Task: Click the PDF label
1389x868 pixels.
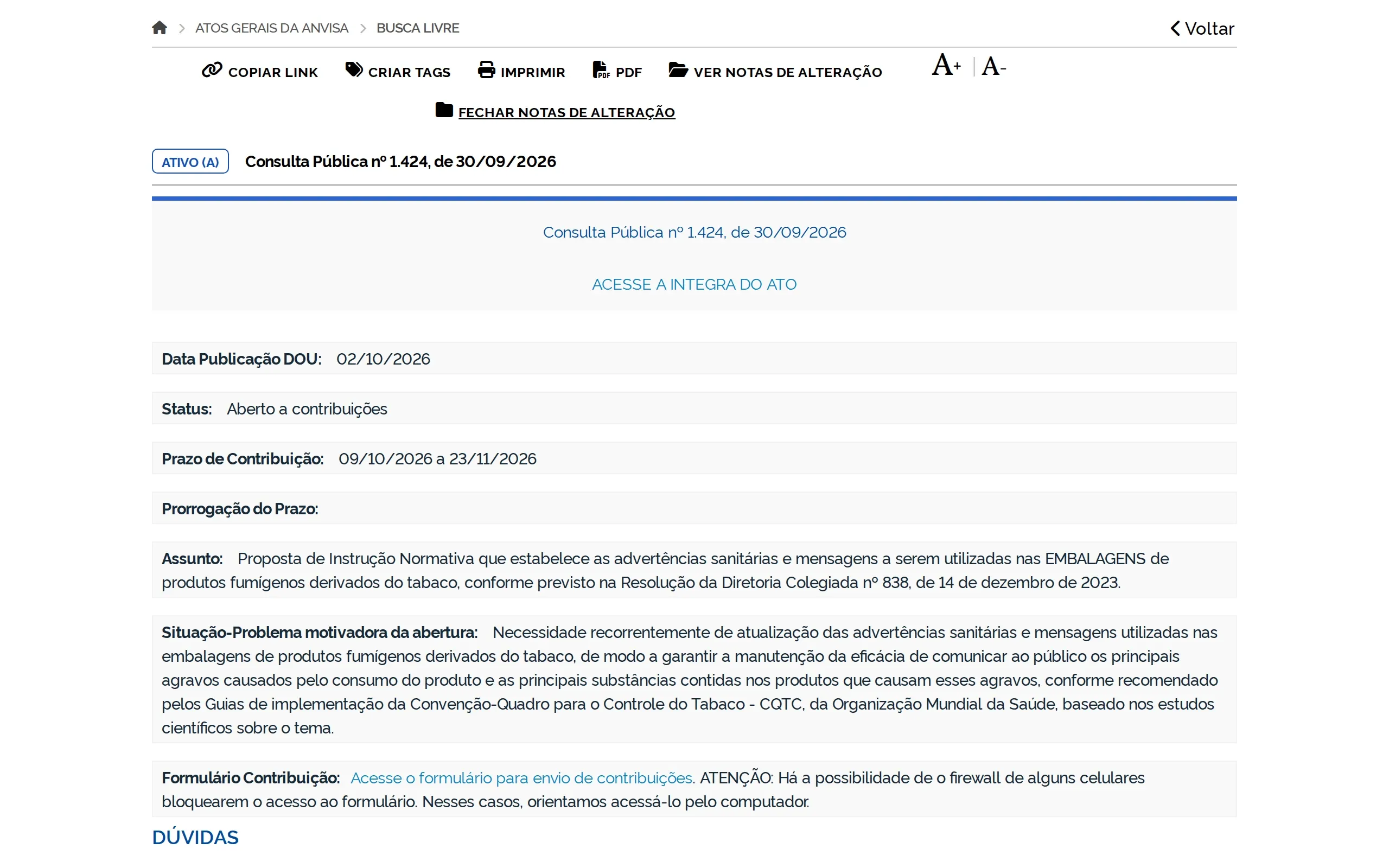Action: (x=628, y=72)
